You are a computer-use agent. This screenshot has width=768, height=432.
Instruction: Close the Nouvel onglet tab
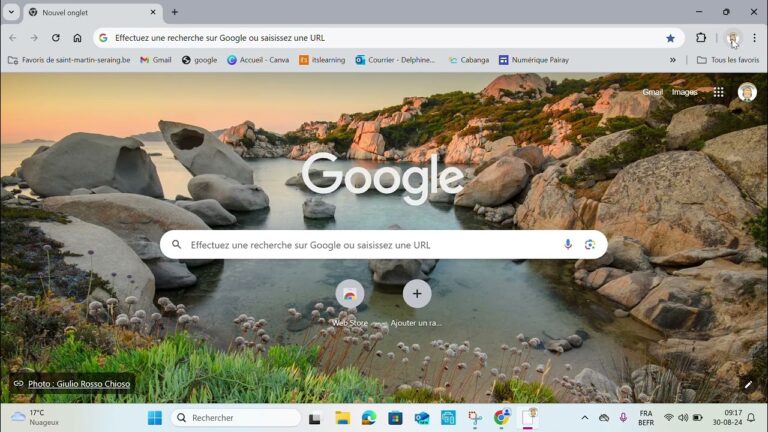click(x=153, y=12)
